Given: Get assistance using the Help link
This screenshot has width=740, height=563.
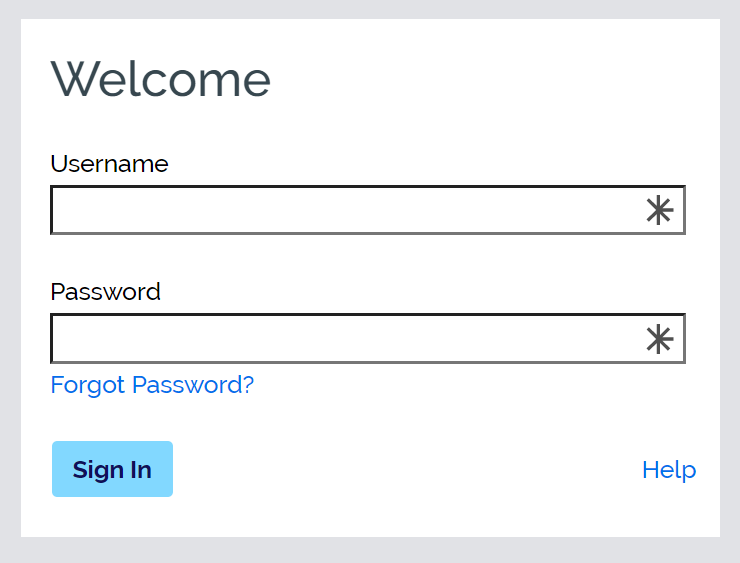Looking at the screenshot, I should pyautogui.click(x=669, y=470).
